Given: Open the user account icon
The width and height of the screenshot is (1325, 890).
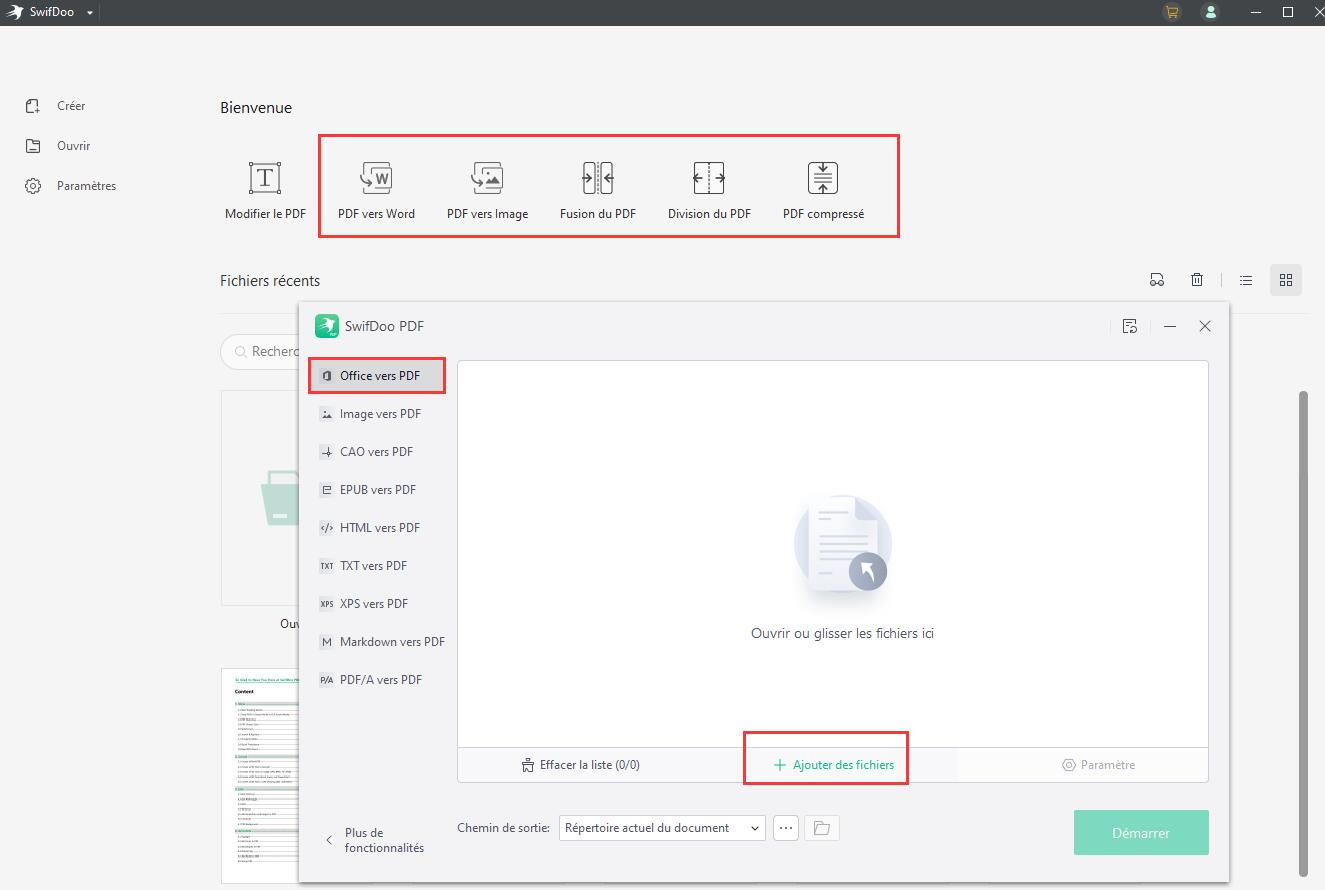Looking at the screenshot, I should coord(1211,12).
